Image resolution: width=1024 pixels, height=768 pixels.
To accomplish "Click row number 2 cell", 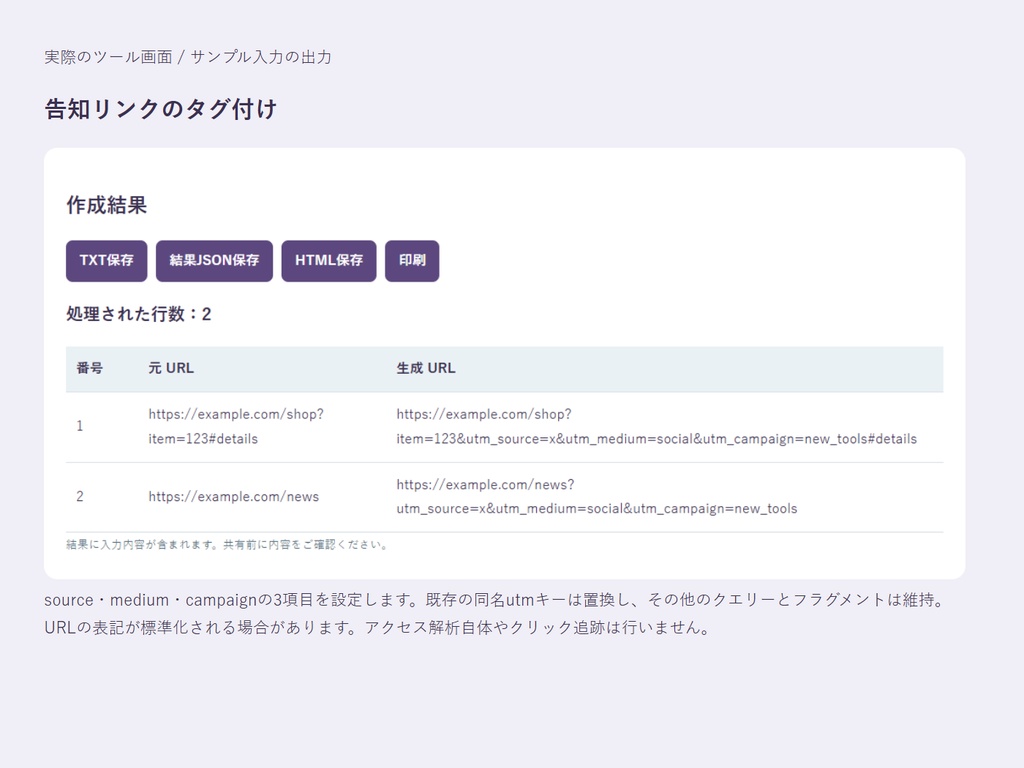I will coord(80,497).
